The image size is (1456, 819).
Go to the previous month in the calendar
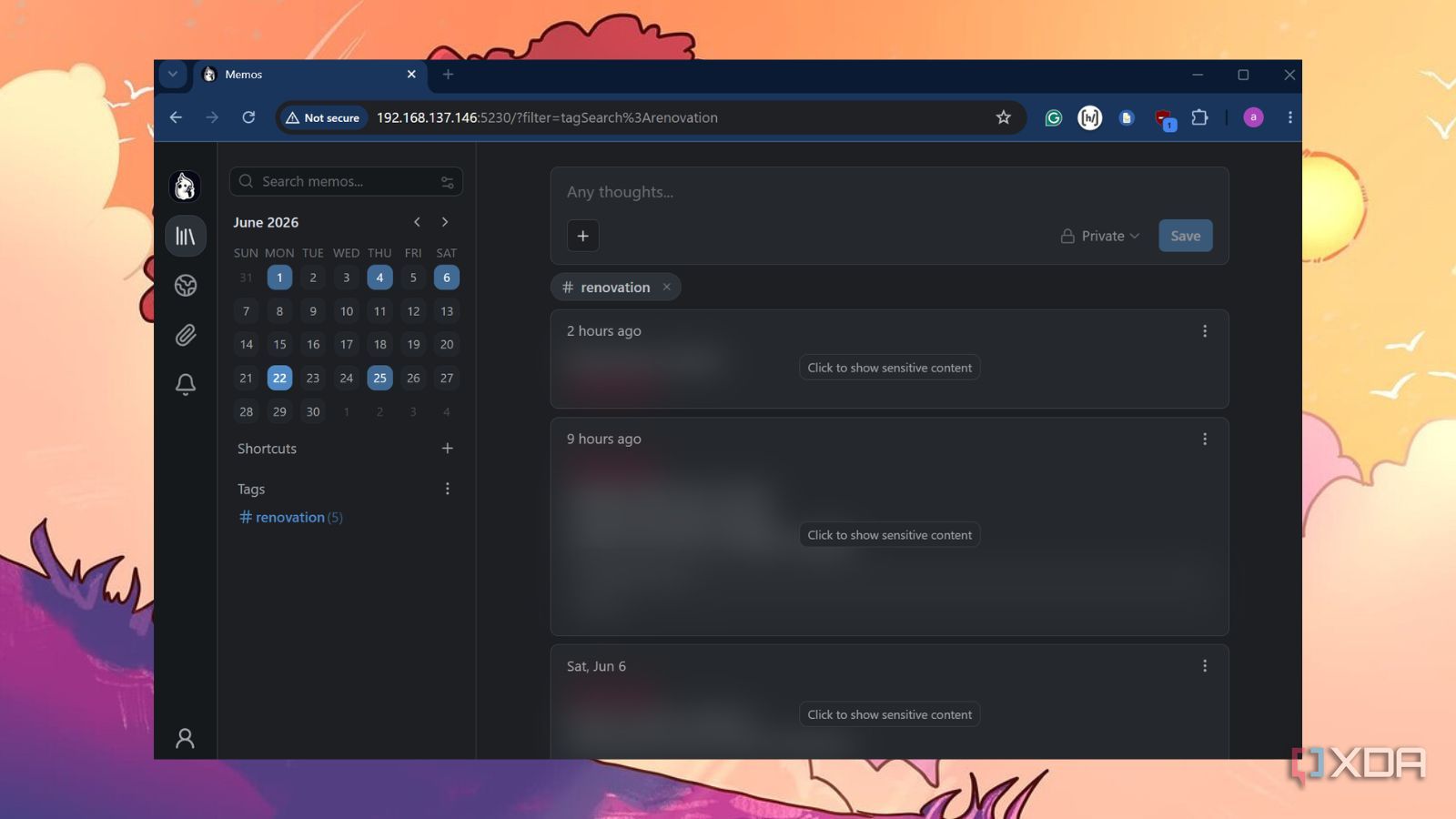click(417, 222)
